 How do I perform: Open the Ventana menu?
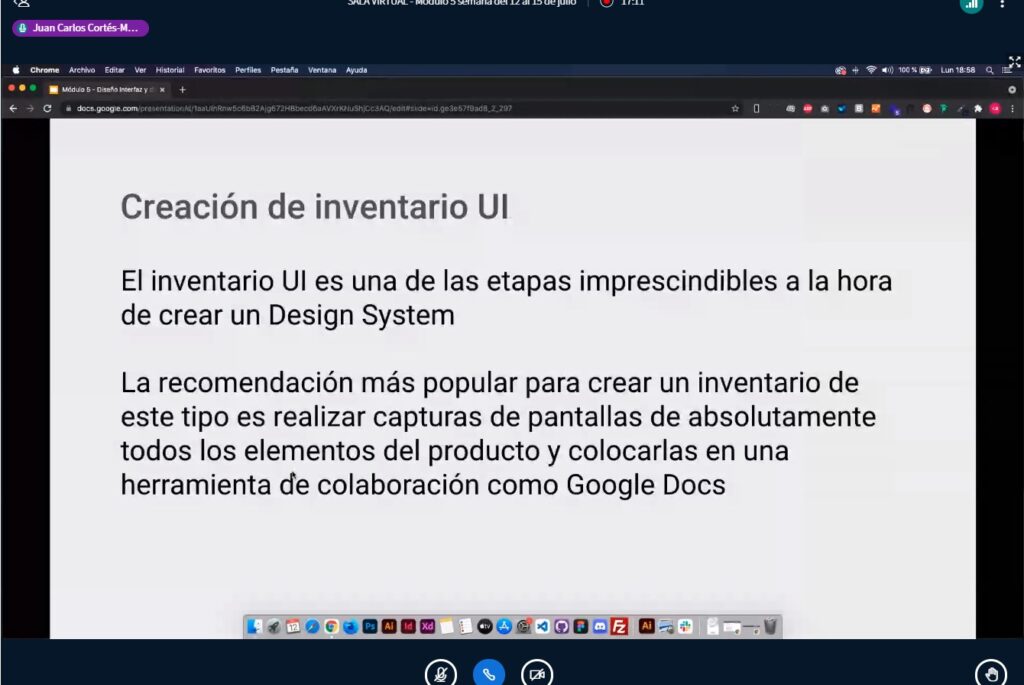tap(322, 70)
